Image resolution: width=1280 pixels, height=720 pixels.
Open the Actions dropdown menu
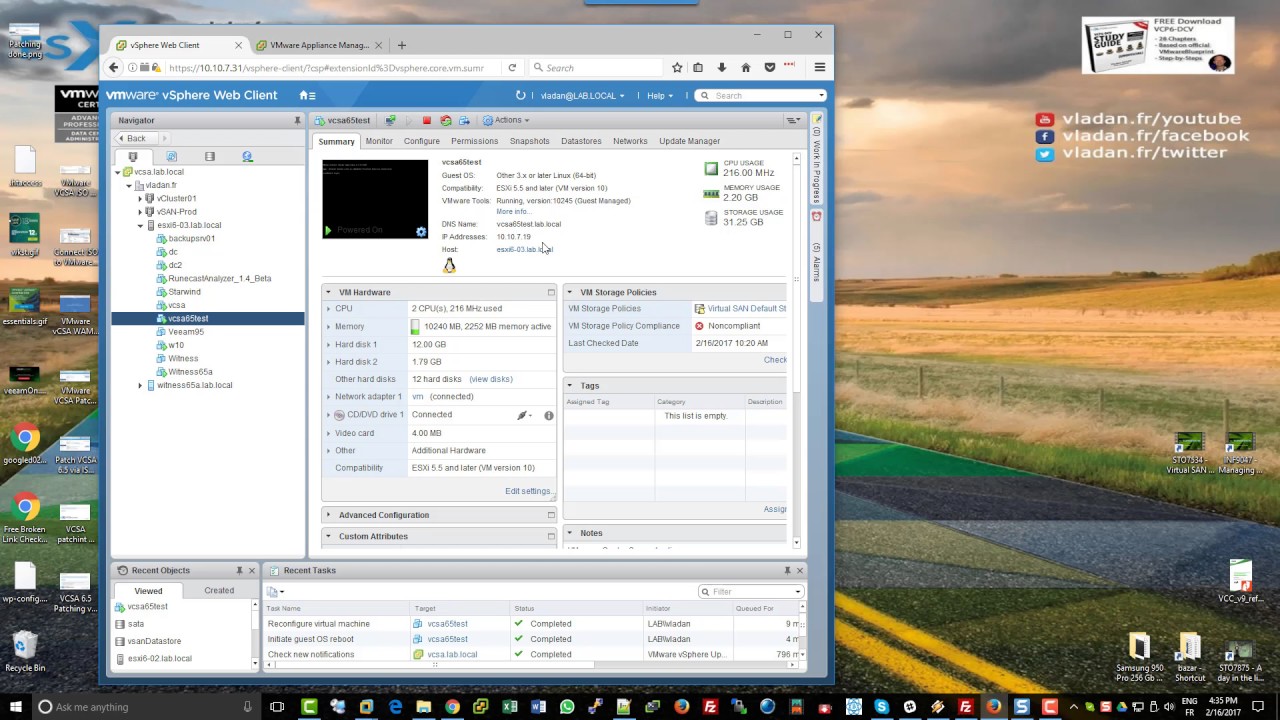[x=506, y=120]
